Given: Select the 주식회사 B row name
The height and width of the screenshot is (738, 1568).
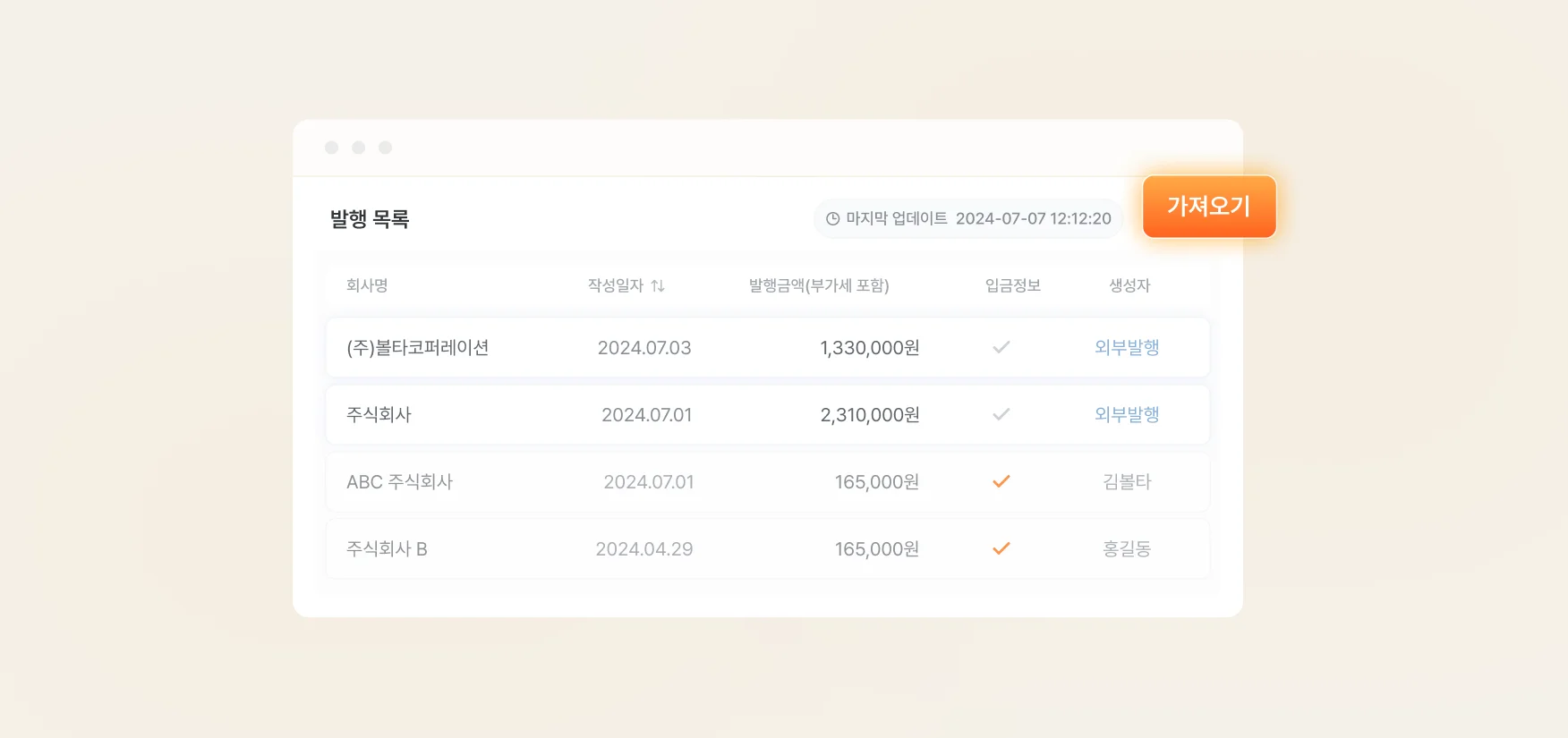Looking at the screenshot, I should click(x=387, y=548).
